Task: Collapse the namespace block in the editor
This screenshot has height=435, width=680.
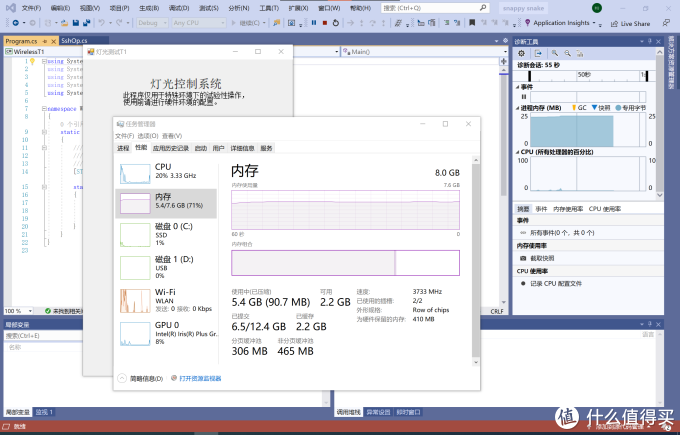Action: click(44, 108)
